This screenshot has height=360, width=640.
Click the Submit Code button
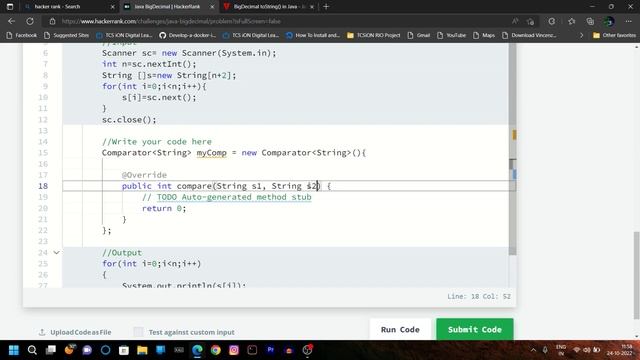(475, 329)
